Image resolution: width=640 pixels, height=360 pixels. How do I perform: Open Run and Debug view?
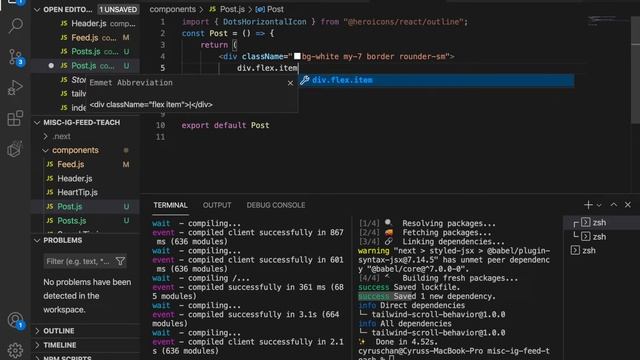(x=15, y=87)
